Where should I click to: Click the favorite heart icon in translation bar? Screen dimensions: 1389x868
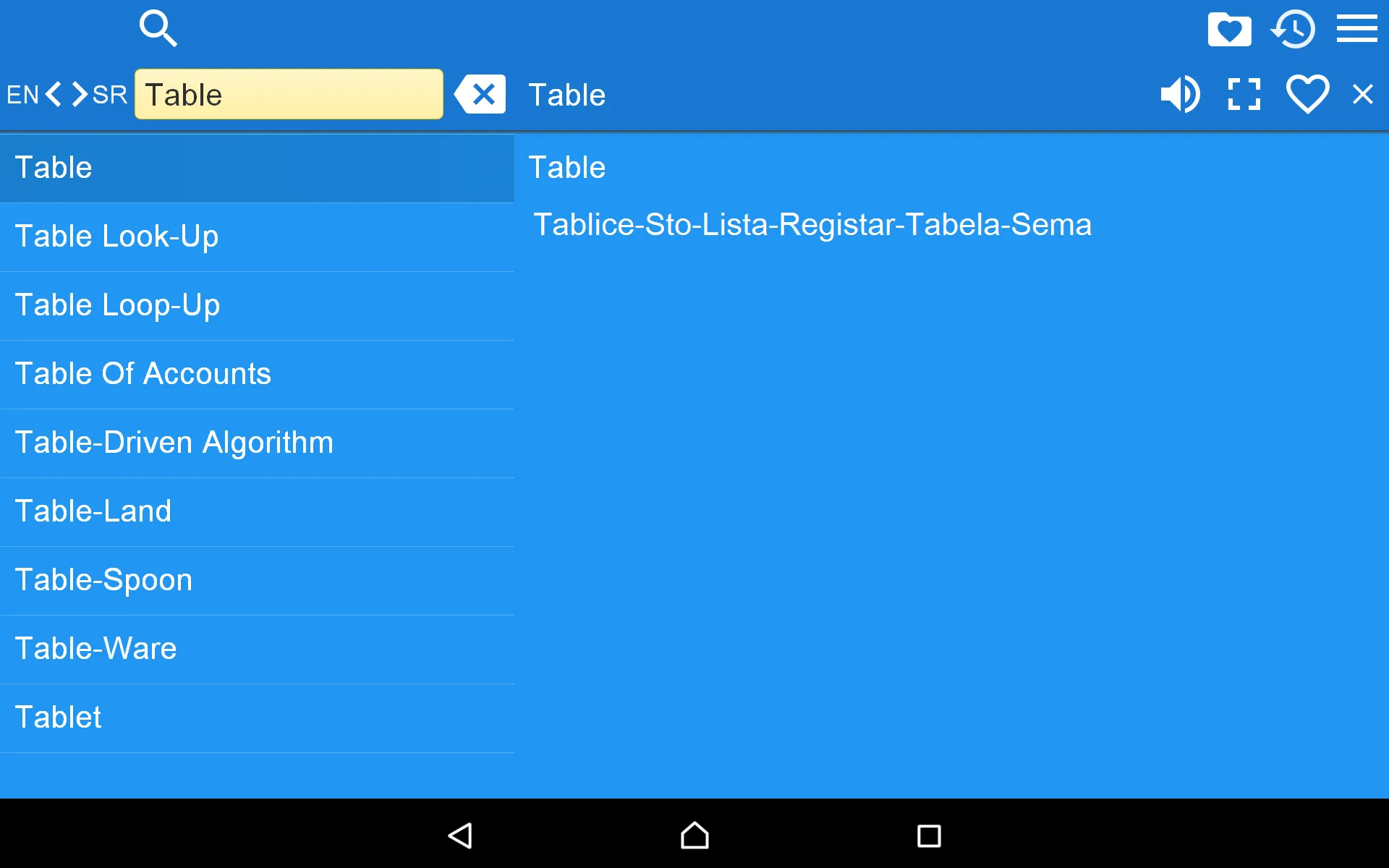pyautogui.click(x=1306, y=93)
